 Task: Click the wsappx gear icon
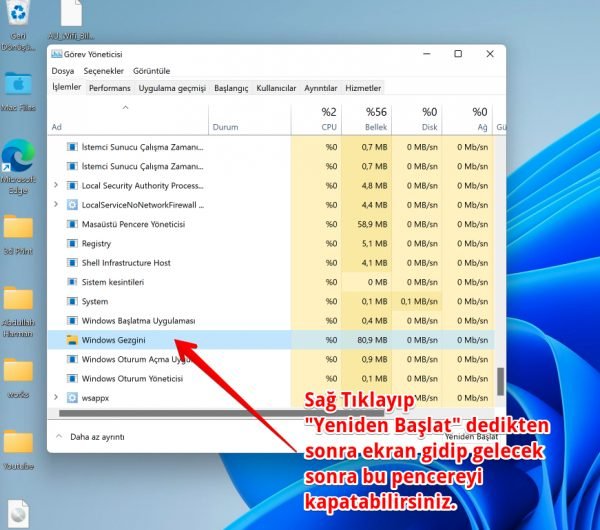coord(72,398)
